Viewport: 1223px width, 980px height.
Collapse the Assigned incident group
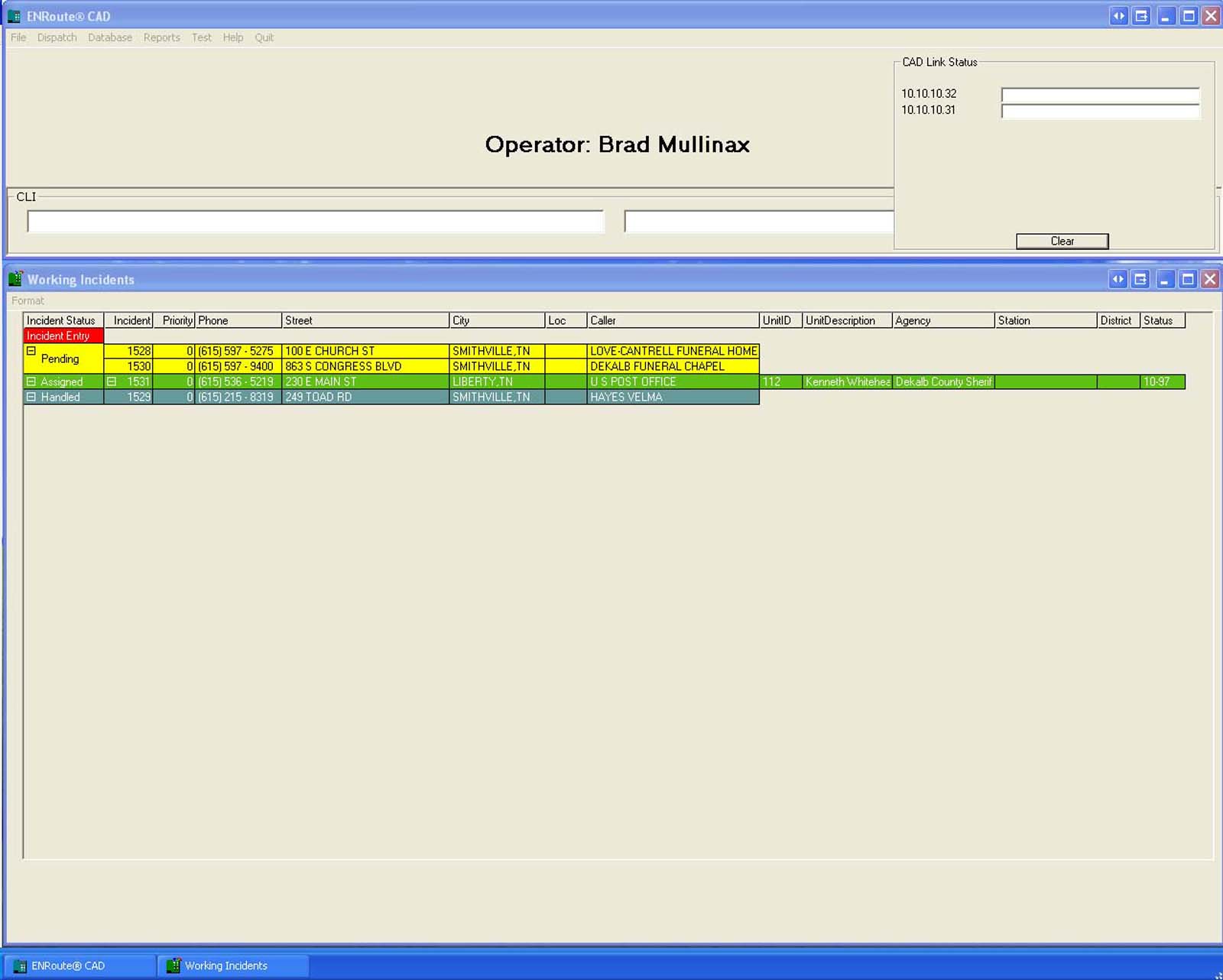coord(31,381)
